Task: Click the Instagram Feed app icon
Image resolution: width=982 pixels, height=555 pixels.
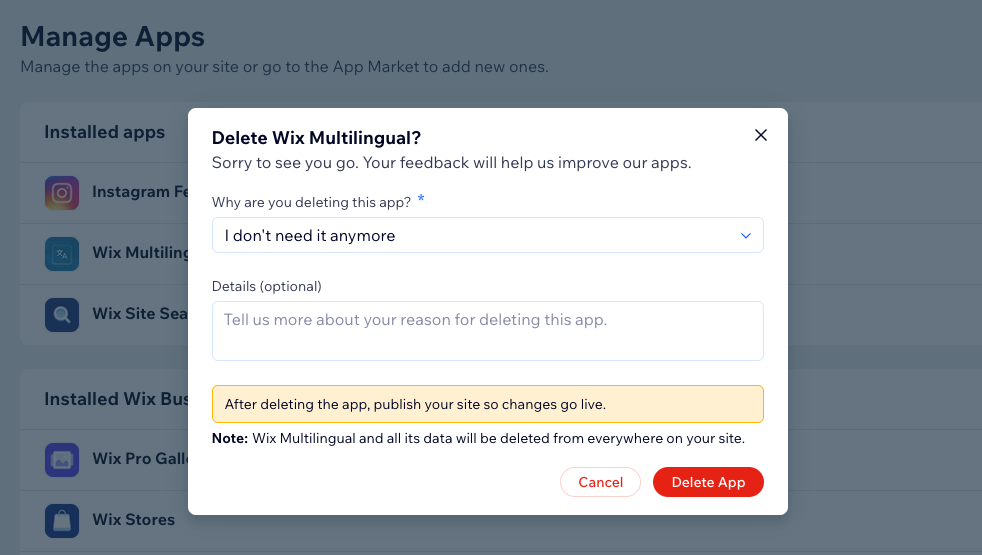Action: pyautogui.click(x=62, y=193)
